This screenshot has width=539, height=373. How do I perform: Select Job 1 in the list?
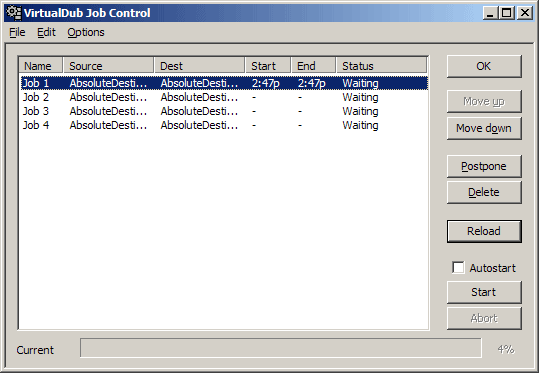[224, 83]
